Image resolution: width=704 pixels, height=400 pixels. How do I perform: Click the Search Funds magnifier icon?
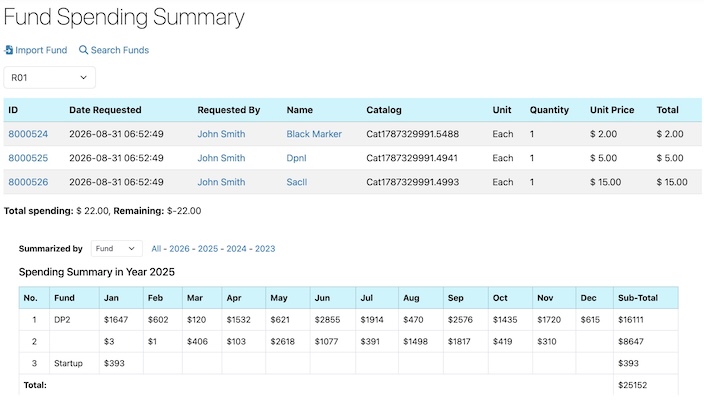(83, 50)
